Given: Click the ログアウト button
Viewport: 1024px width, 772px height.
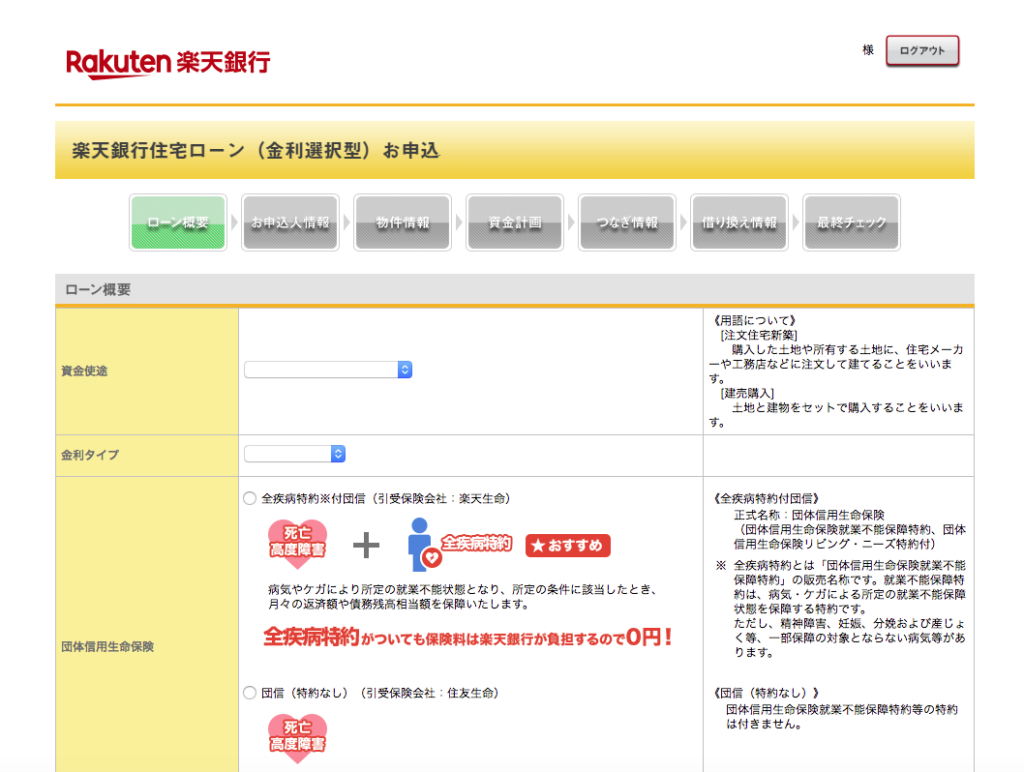Looking at the screenshot, I should tap(922, 50).
